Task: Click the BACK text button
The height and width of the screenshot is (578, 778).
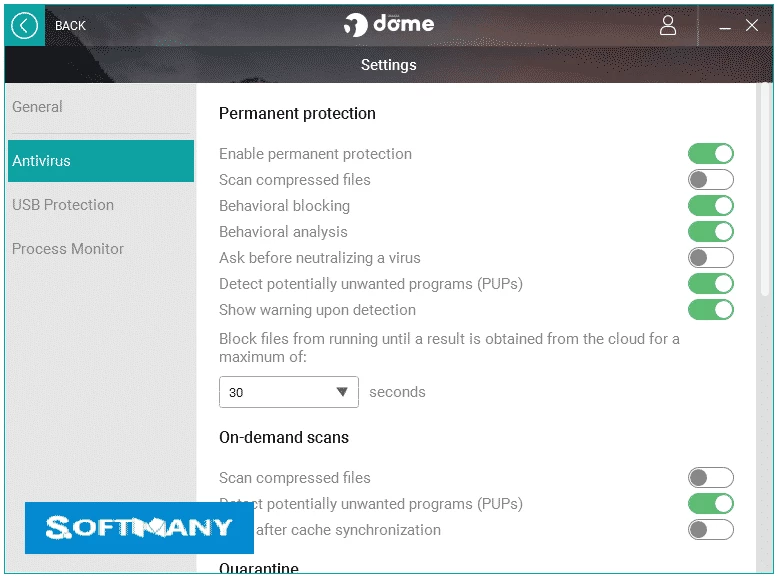Action: click(x=70, y=26)
